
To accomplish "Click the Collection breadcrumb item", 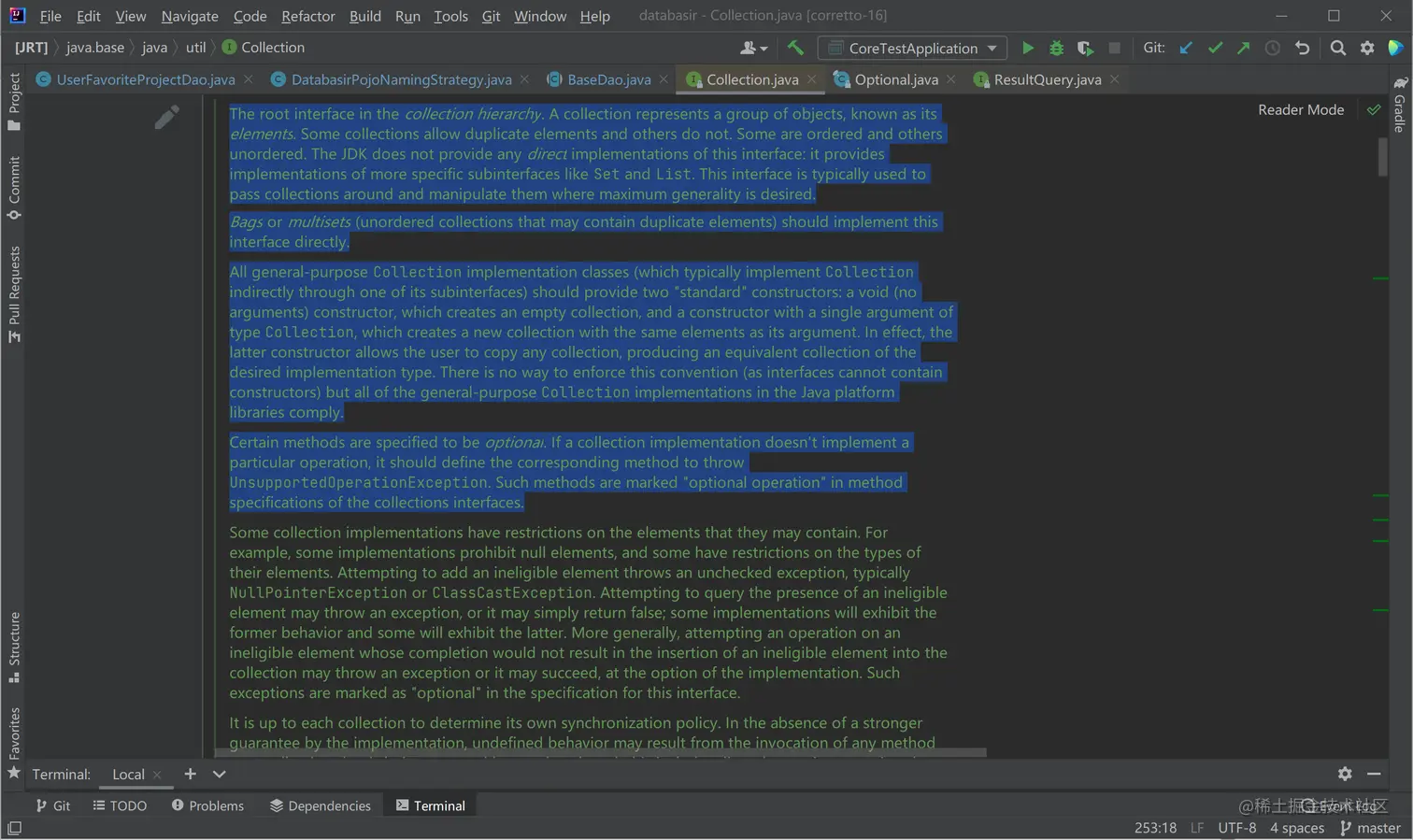I will click(264, 48).
